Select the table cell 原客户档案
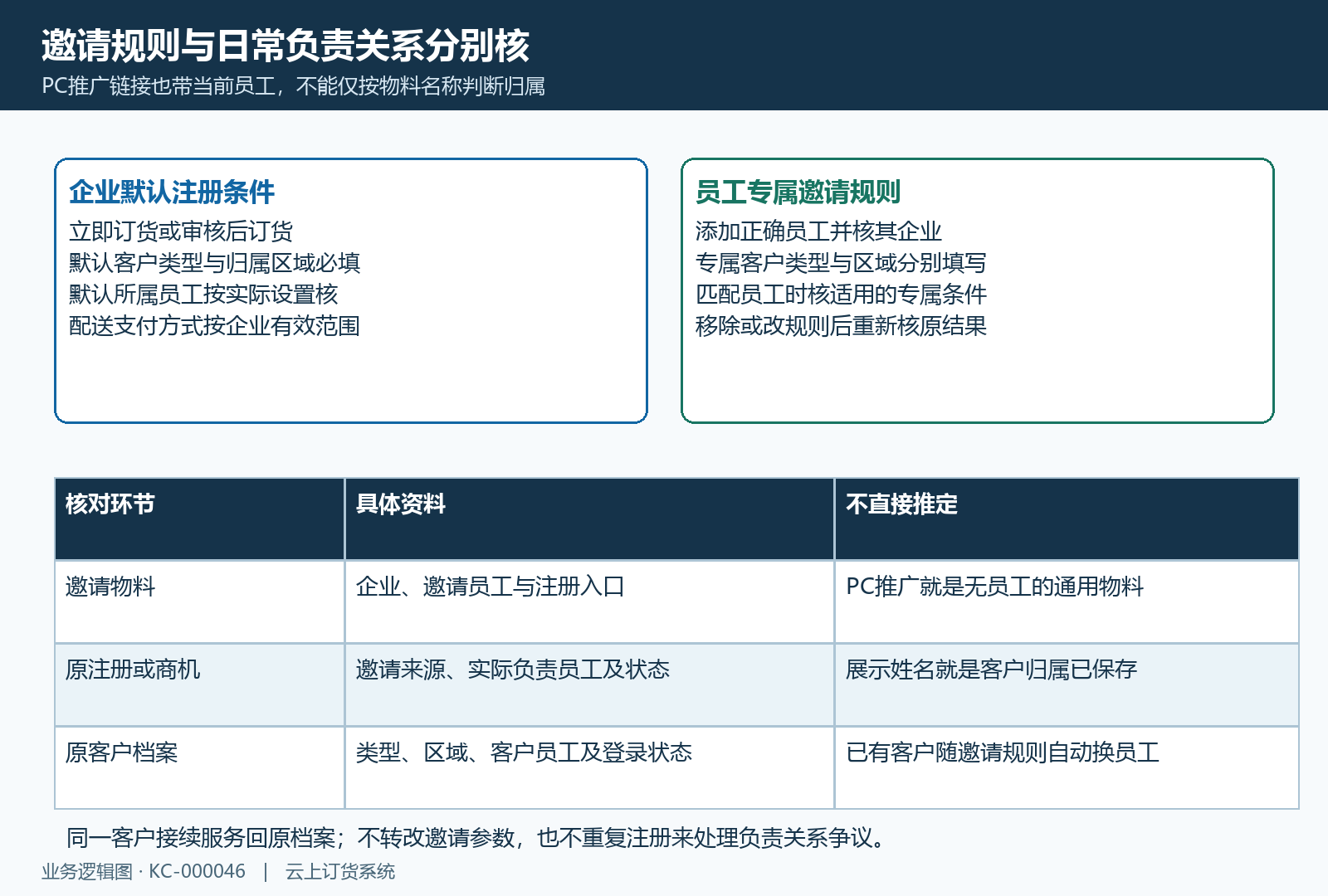 point(200,767)
